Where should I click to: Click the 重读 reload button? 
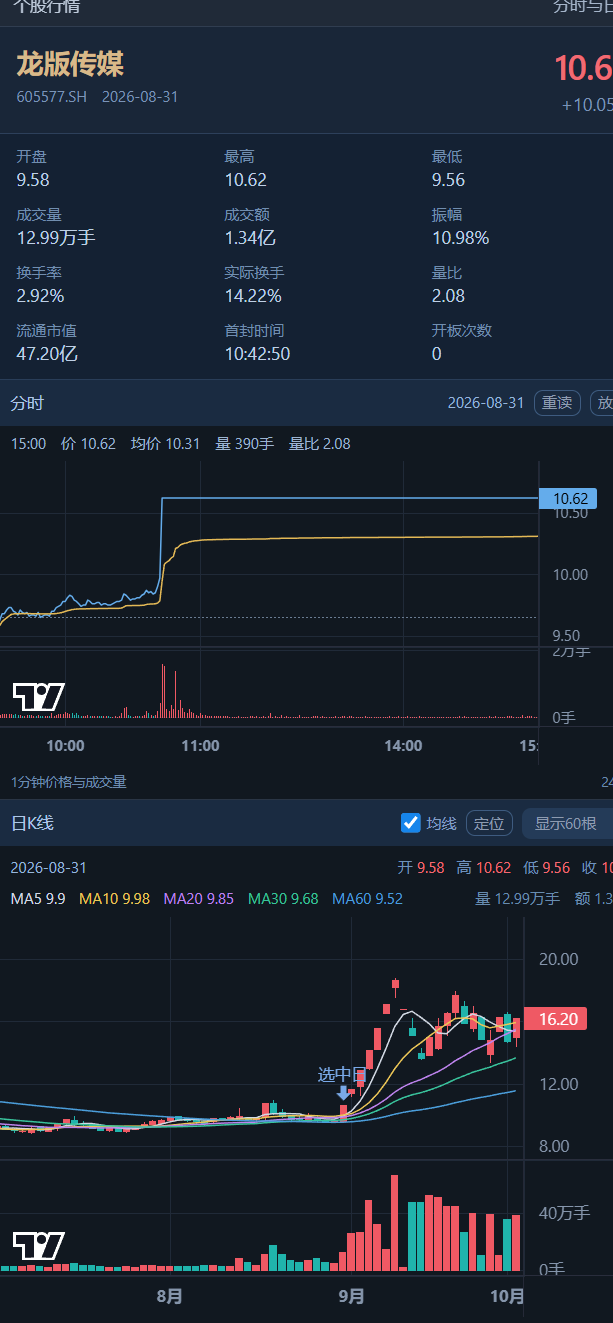(x=557, y=403)
